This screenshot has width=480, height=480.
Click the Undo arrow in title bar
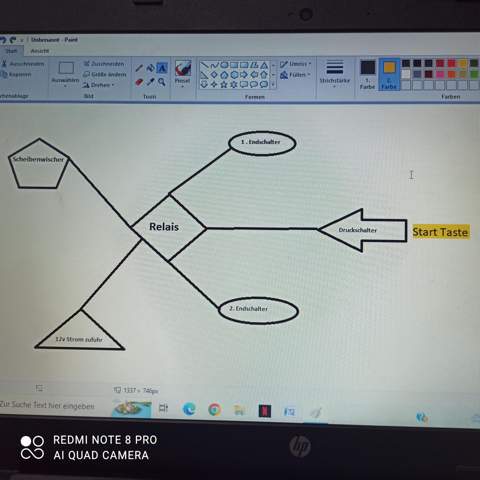(3, 40)
